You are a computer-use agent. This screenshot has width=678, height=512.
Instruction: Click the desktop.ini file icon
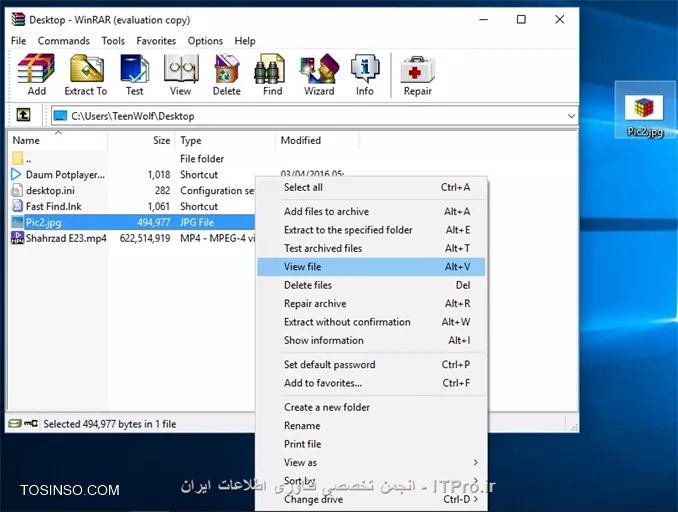[16, 190]
